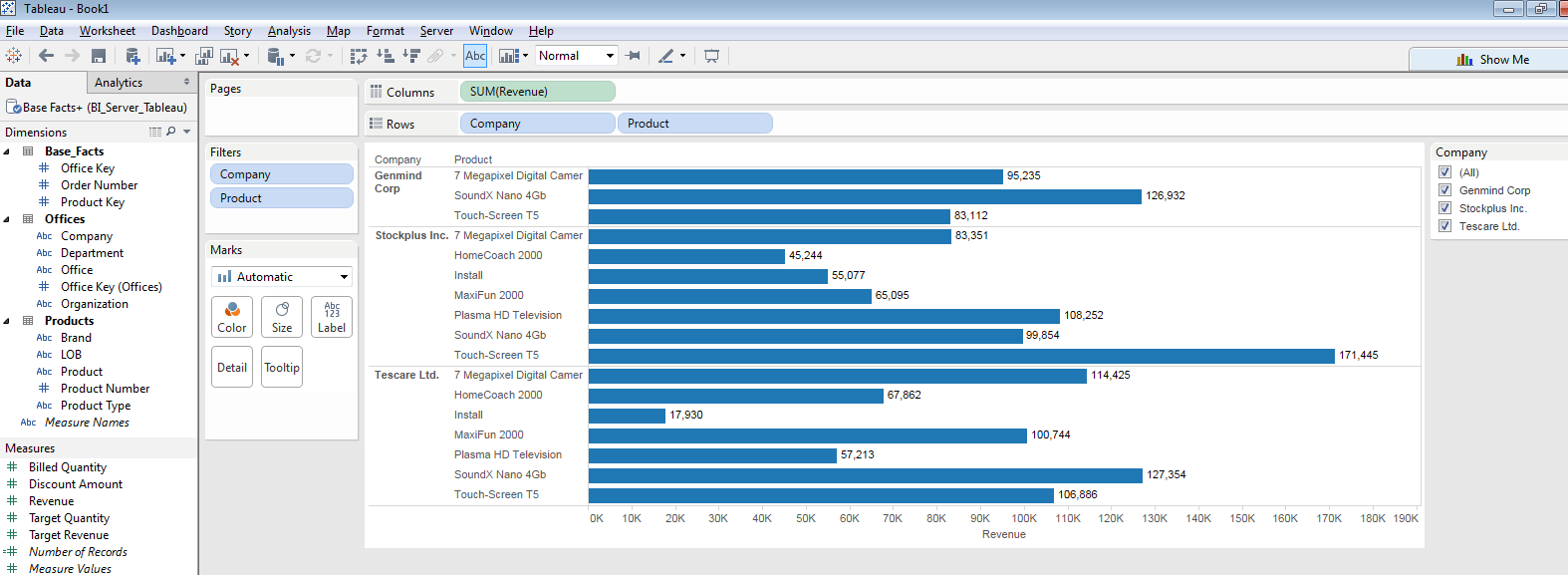Screen dimensions: 1568x575
Task: Click the Undo back arrow in toolbar
Action: (x=46, y=56)
